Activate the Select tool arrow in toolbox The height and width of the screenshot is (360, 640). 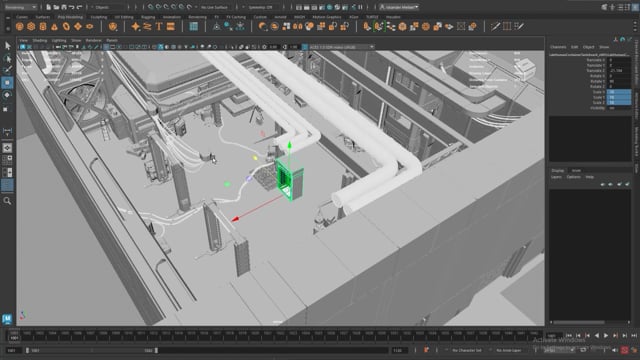pos(7,45)
